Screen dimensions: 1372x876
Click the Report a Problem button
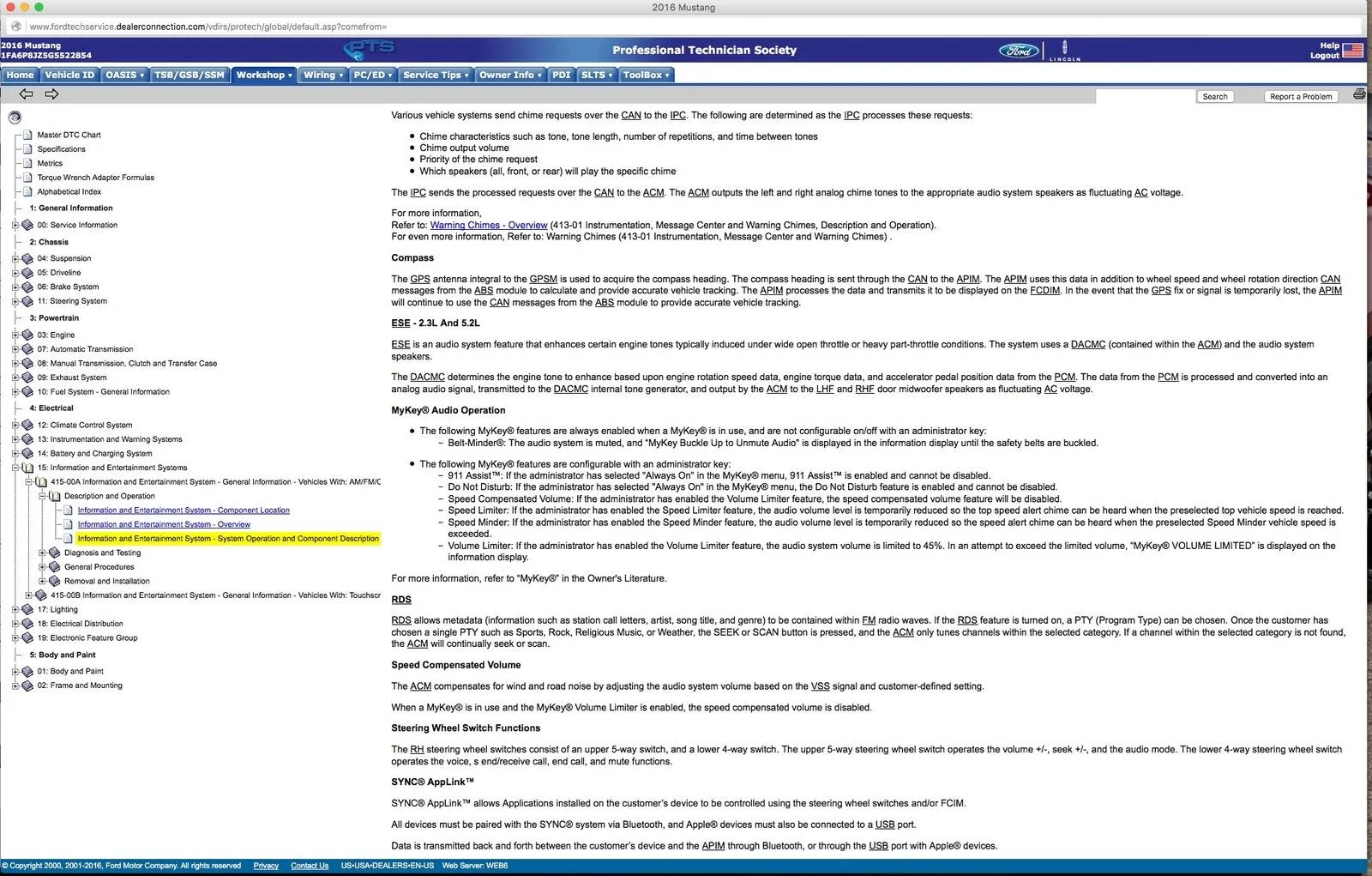[1301, 96]
